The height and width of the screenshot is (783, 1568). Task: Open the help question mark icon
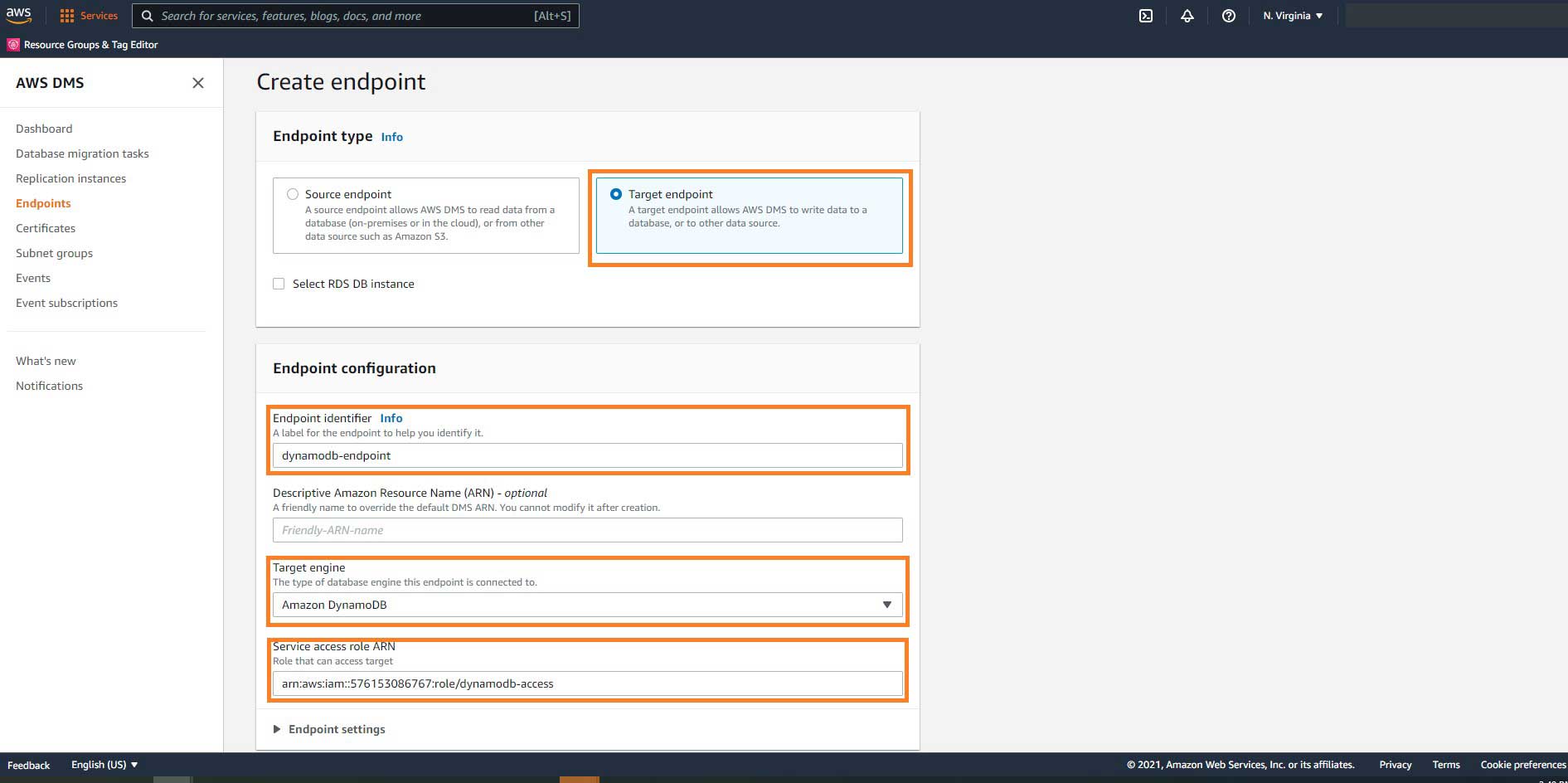point(1229,16)
